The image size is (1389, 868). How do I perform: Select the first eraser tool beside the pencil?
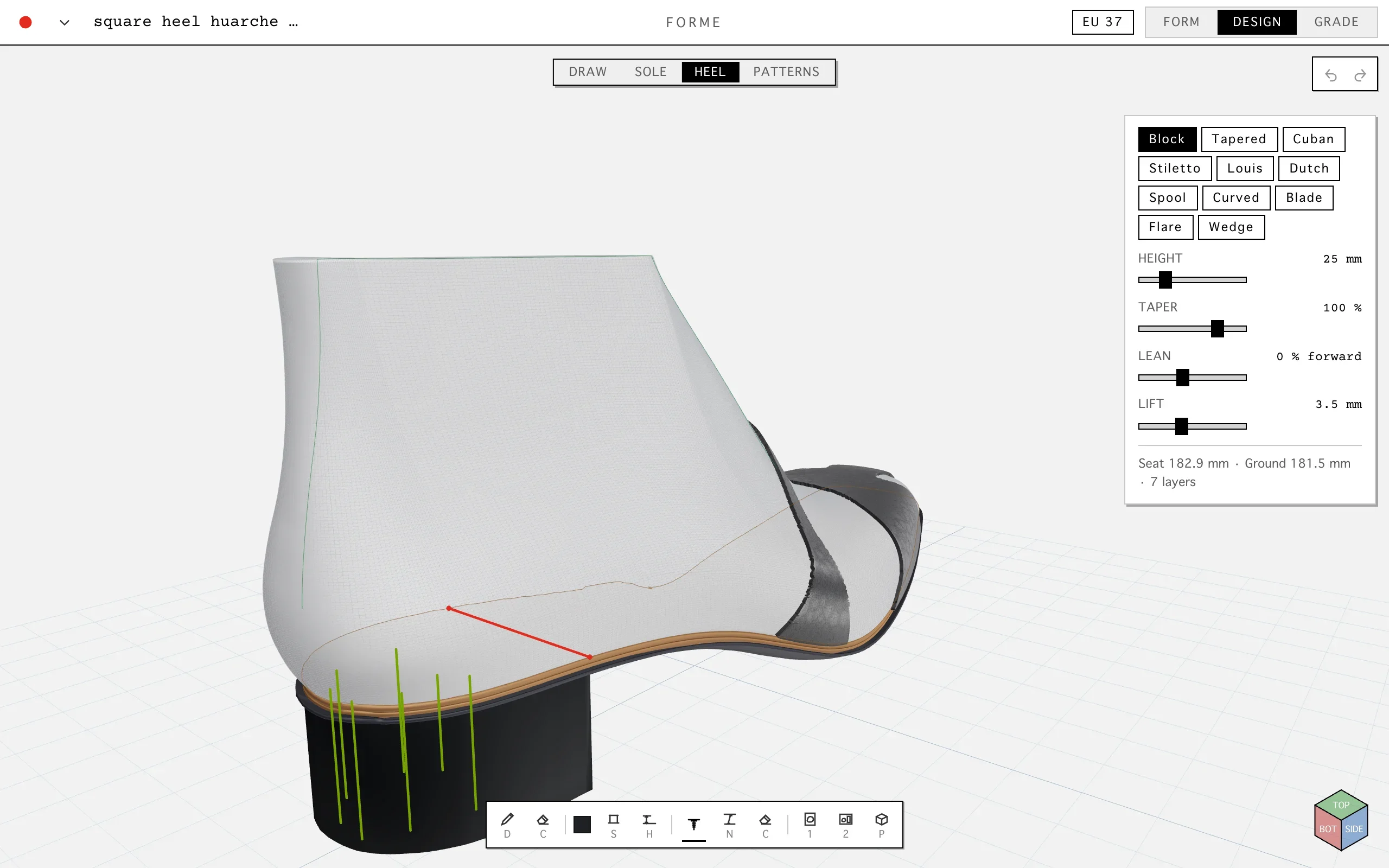[543, 825]
